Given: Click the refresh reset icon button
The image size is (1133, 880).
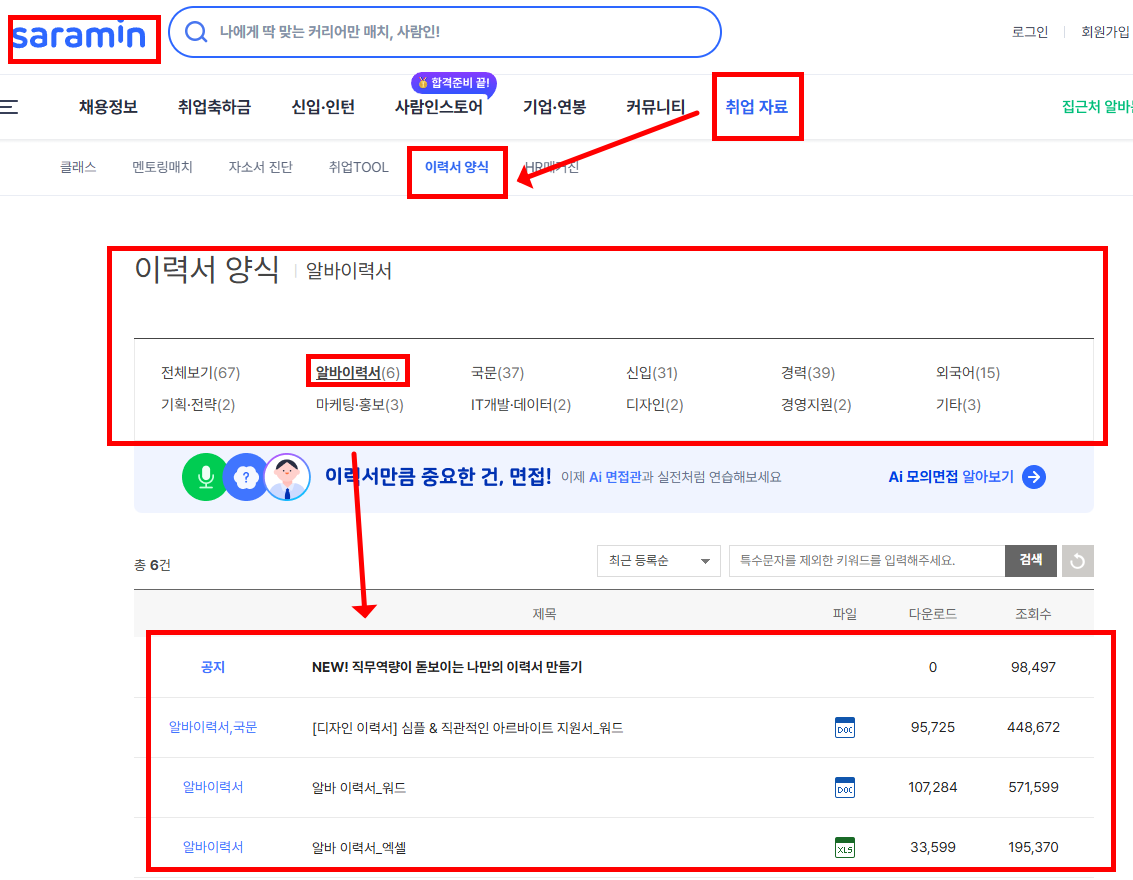Looking at the screenshot, I should [x=1077, y=561].
